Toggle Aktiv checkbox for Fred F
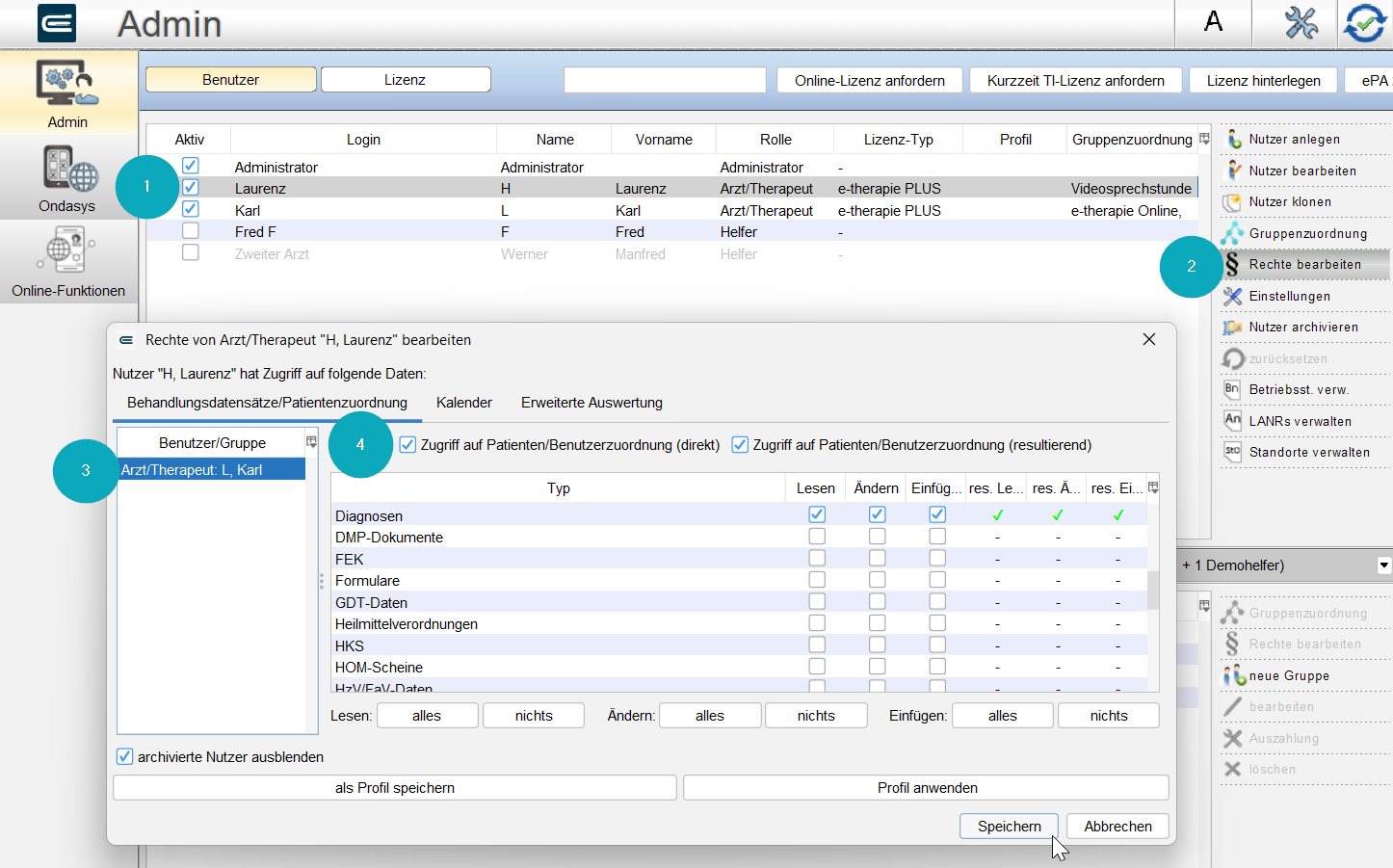Image resolution: width=1393 pixels, height=868 pixels. 191,231
